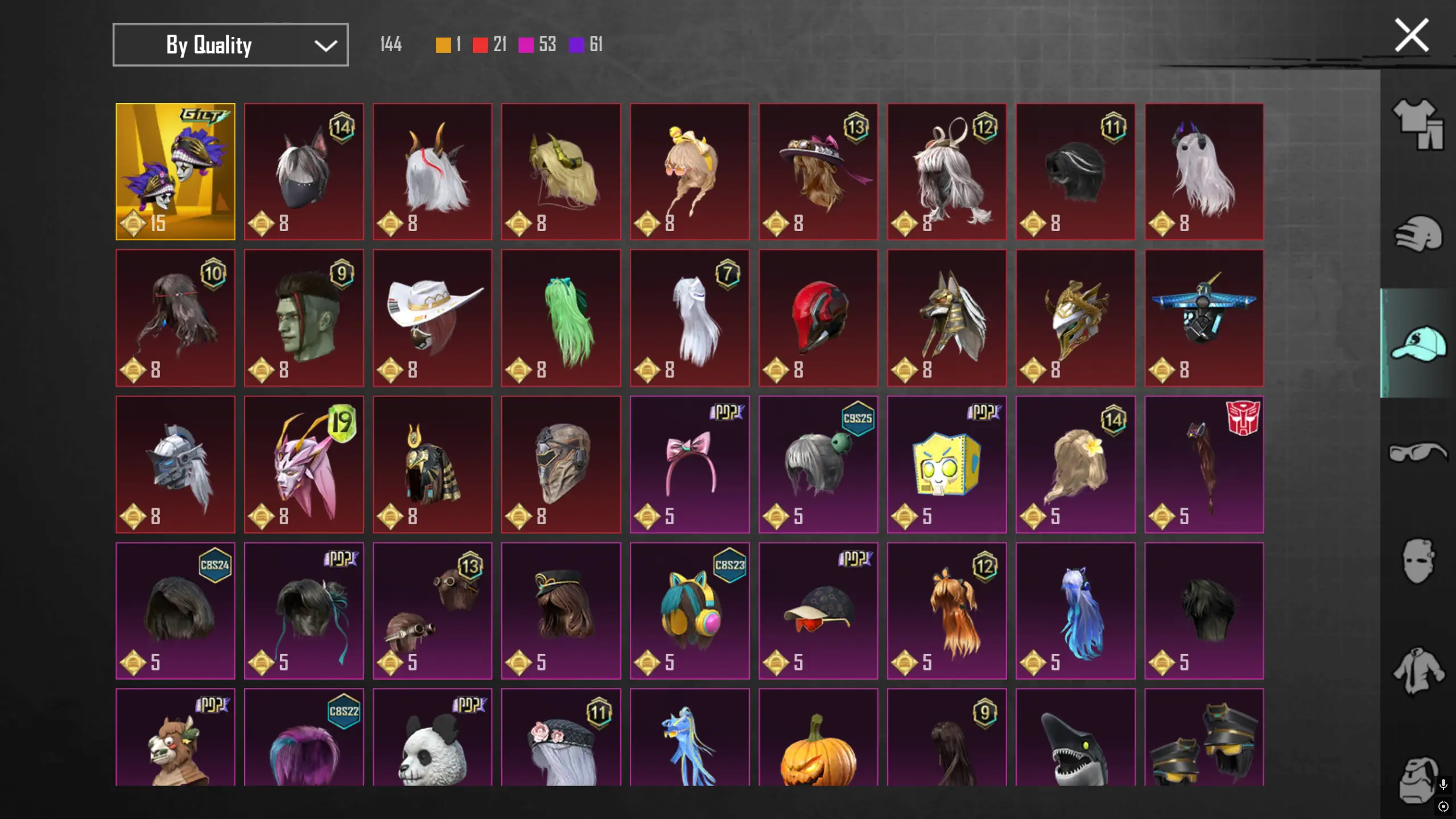This screenshot has height=819, width=1456.
Task: Select the pumpkin head item
Action: (x=818, y=737)
